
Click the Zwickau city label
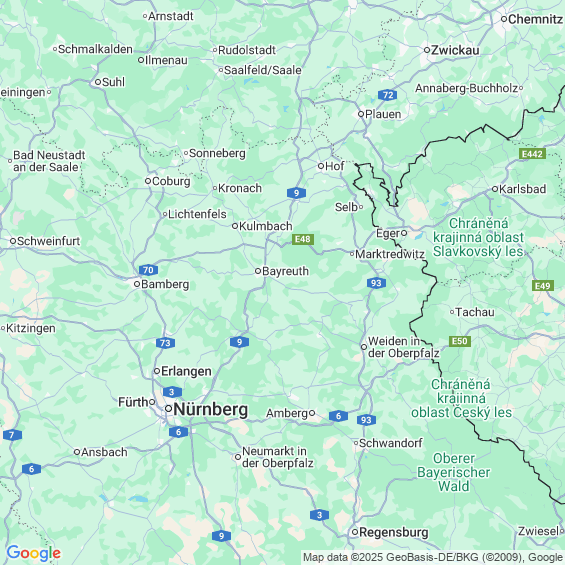455,50
